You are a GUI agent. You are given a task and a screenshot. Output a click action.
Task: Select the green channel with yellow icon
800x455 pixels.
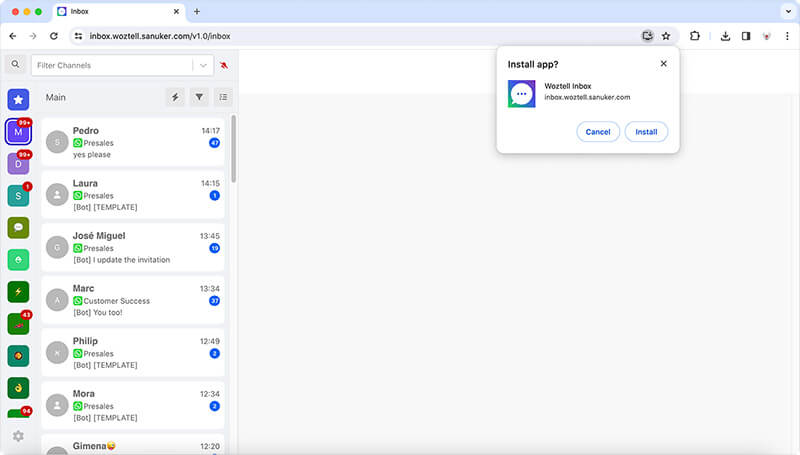(18, 388)
